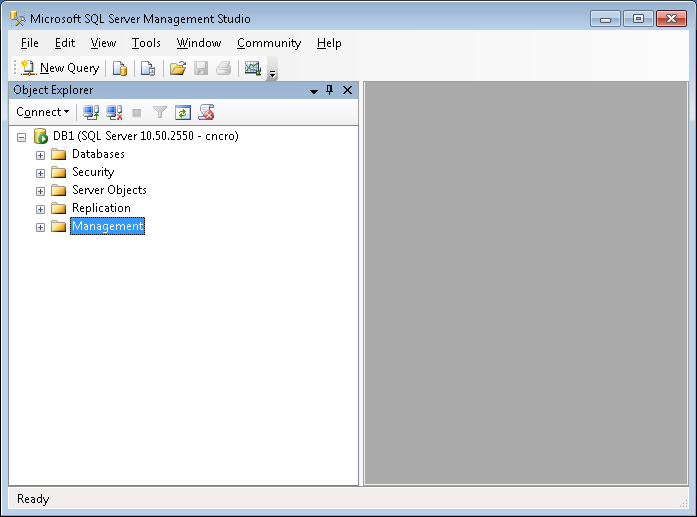Click the Refresh icon in Object Explorer
Image resolution: width=697 pixels, height=517 pixels.
point(183,112)
